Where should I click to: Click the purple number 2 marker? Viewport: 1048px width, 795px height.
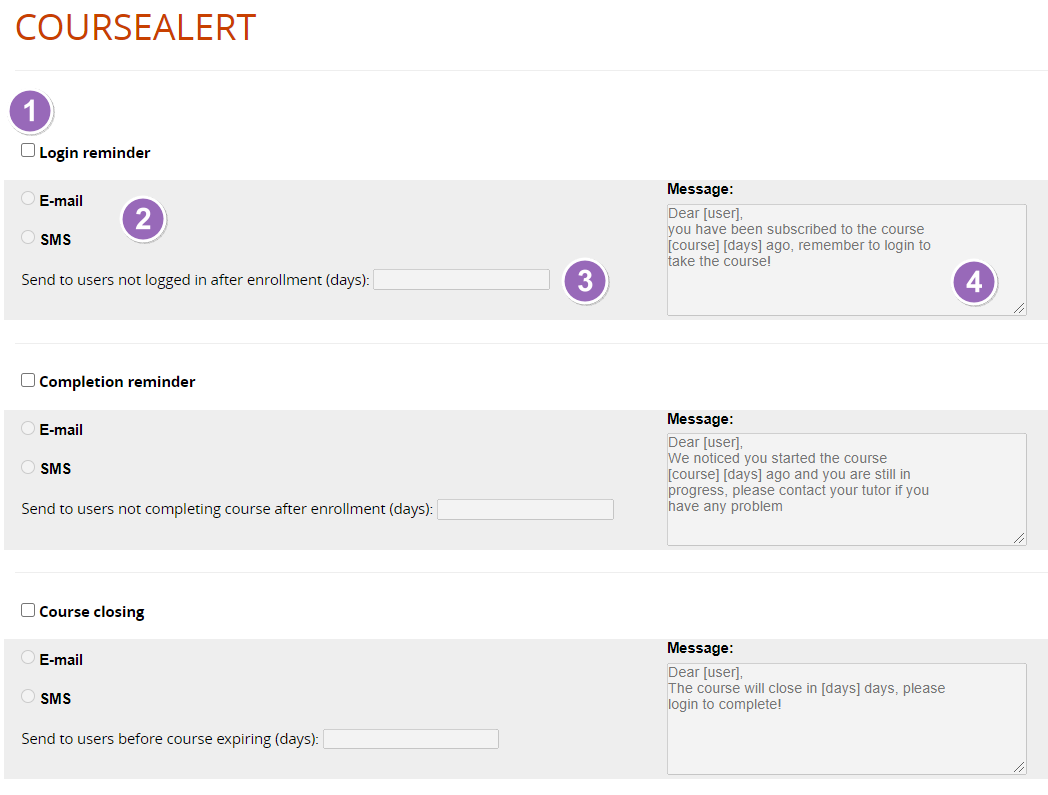(x=143, y=219)
